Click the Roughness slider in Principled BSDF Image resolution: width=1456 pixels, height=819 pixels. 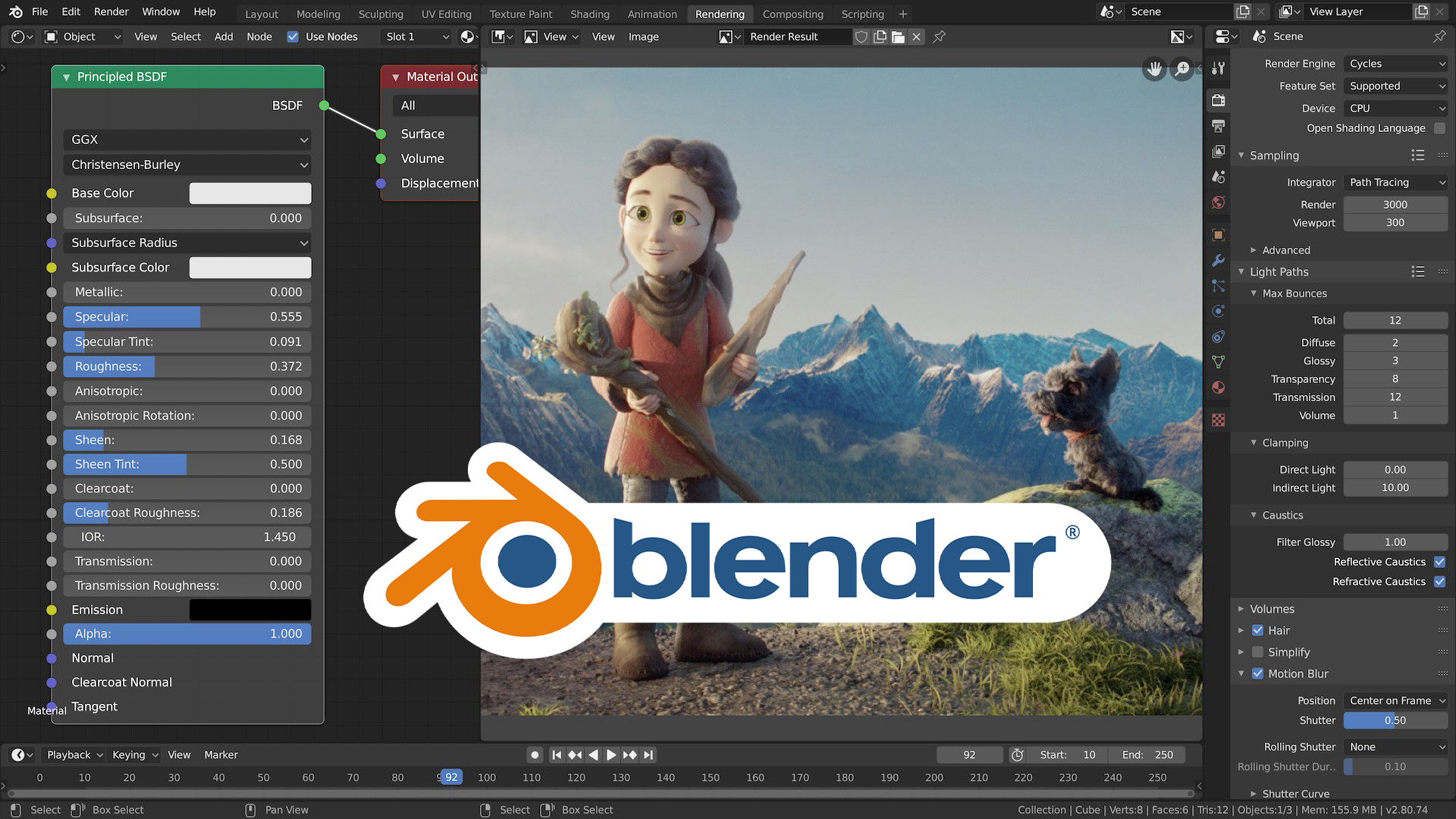click(x=187, y=366)
